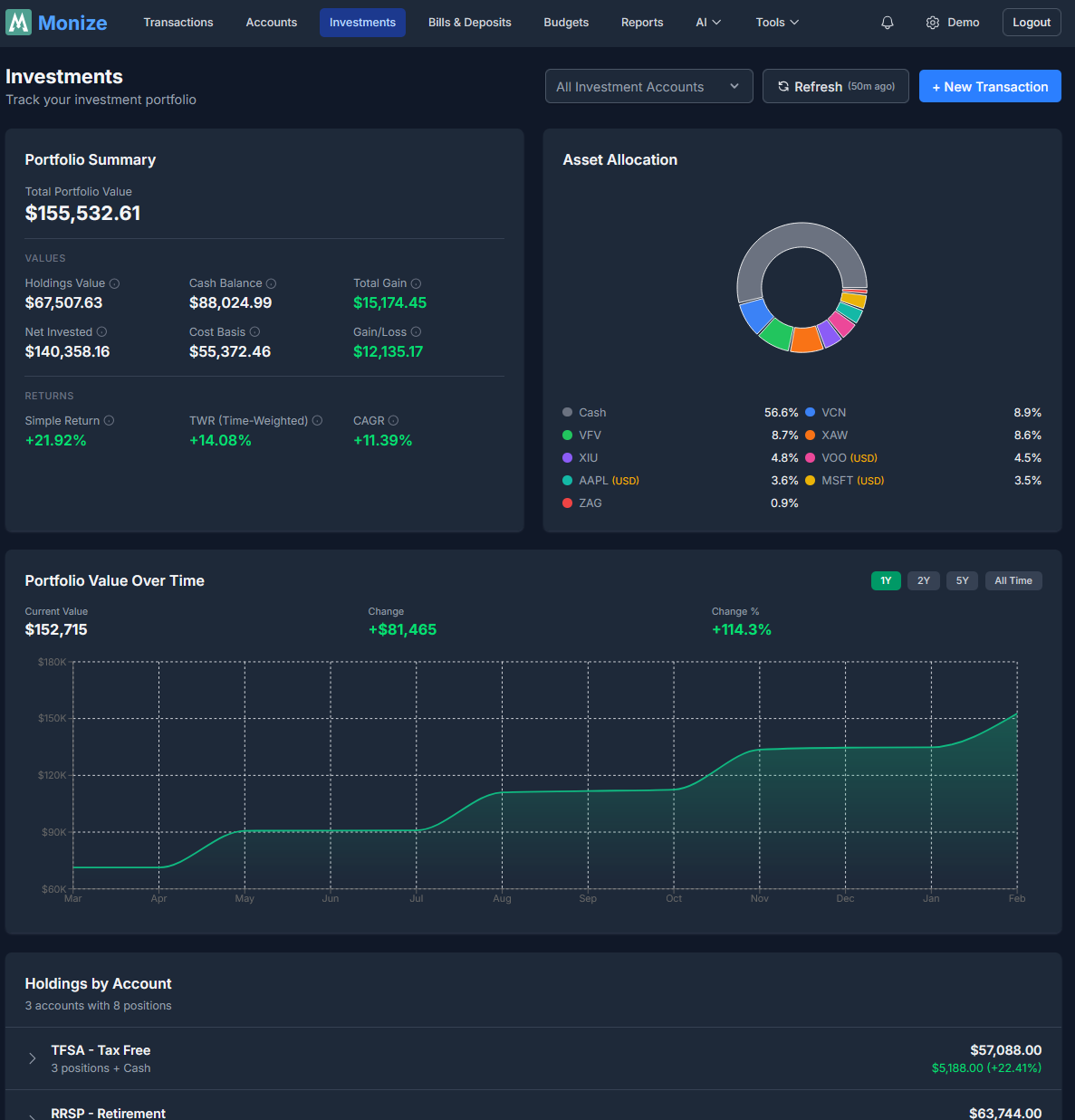
Task: Click the Gain/Loss value $12,135.17
Action: click(388, 351)
